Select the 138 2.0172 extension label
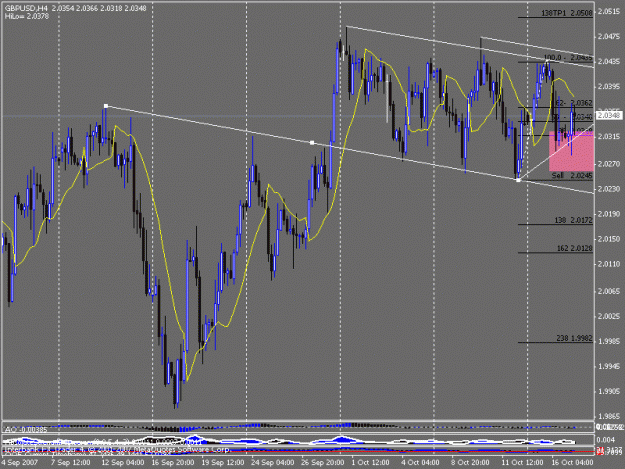 (573, 220)
